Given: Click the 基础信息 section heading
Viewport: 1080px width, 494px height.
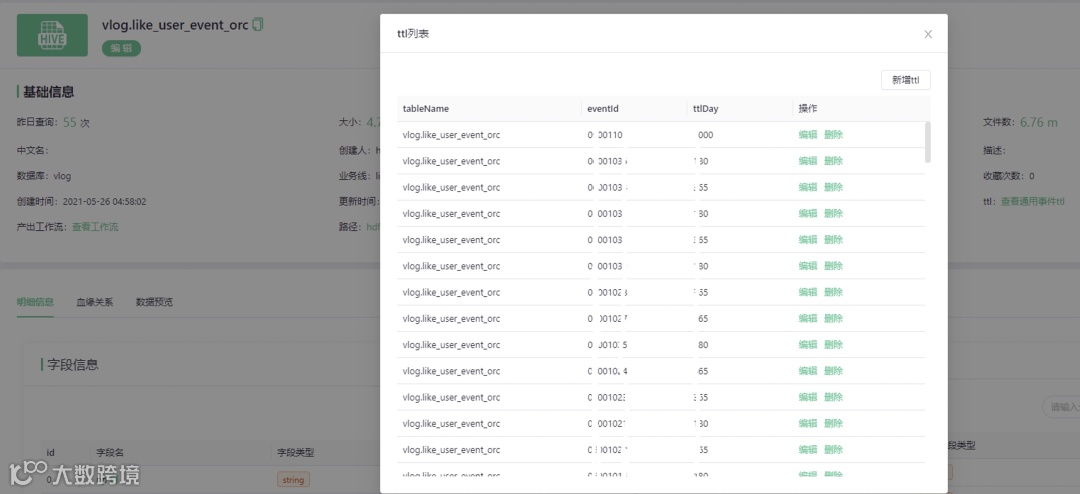Looking at the screenshot, I should pos(48,92).
